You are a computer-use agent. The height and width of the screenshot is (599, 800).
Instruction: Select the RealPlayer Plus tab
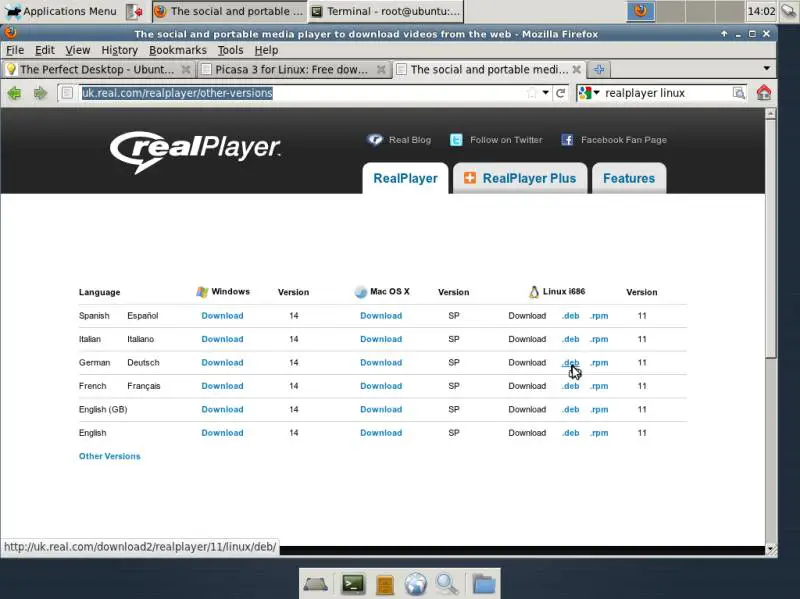click(520, 178)
